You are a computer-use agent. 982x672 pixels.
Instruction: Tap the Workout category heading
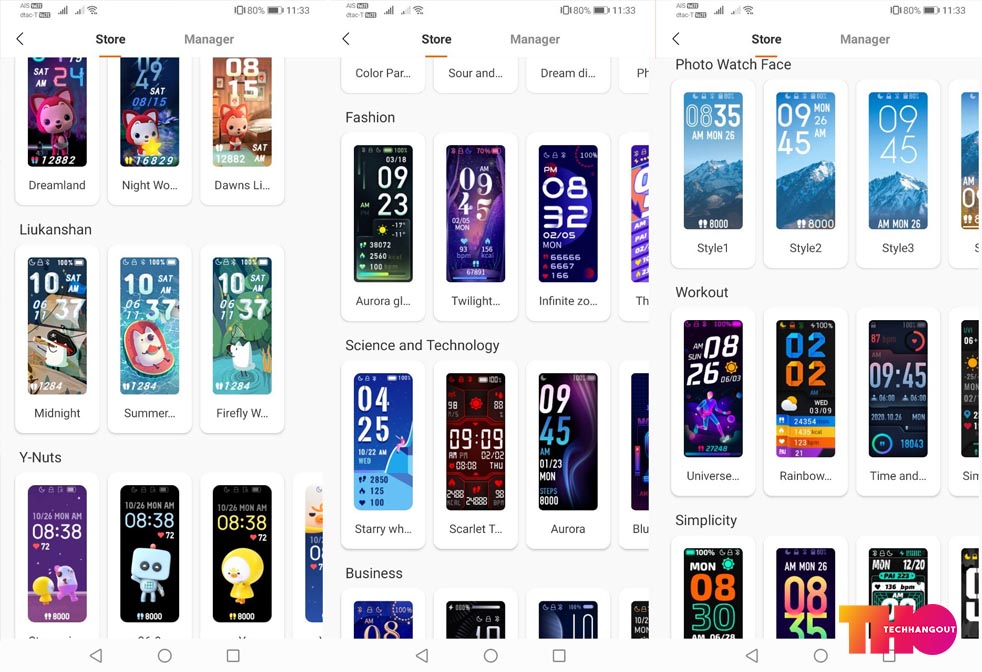tap(701, 292)
